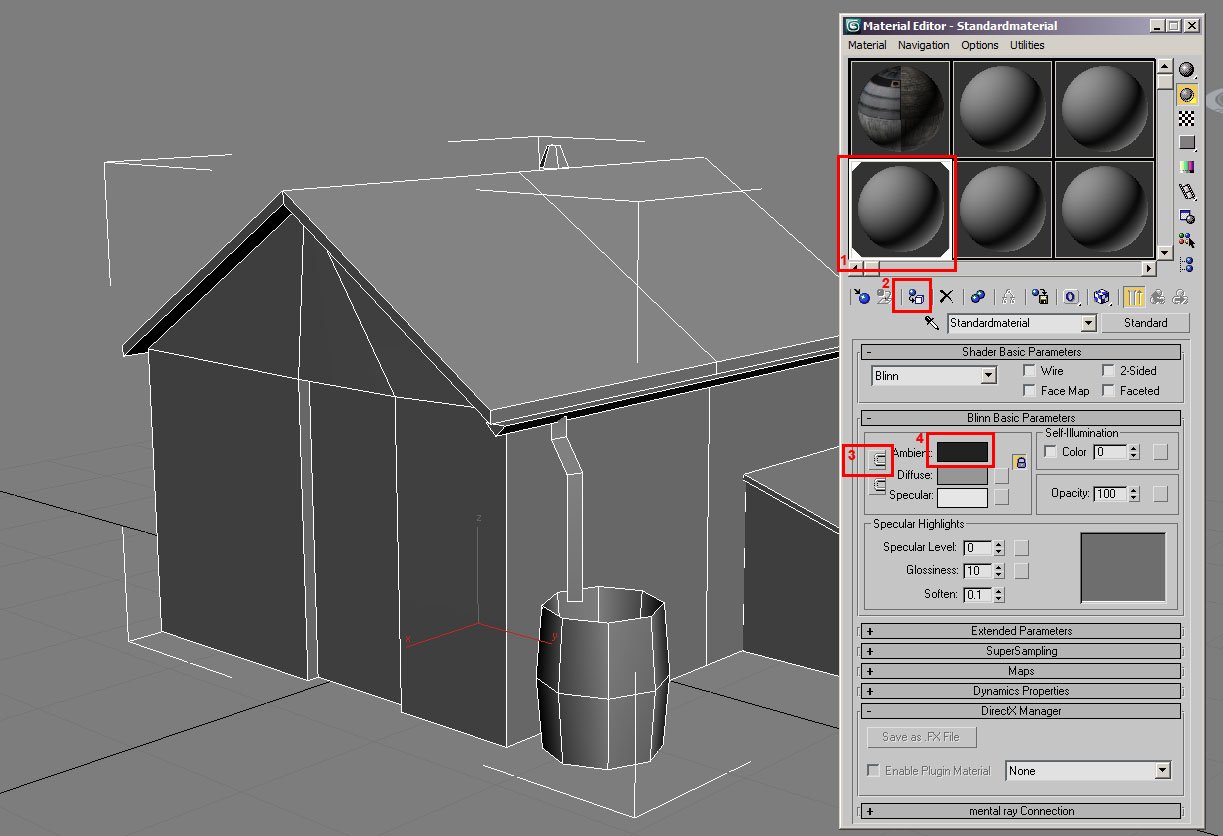Toggle checkered Background icon in side toolbar
Screen dimensions: 1223x836
point(1187,118)
